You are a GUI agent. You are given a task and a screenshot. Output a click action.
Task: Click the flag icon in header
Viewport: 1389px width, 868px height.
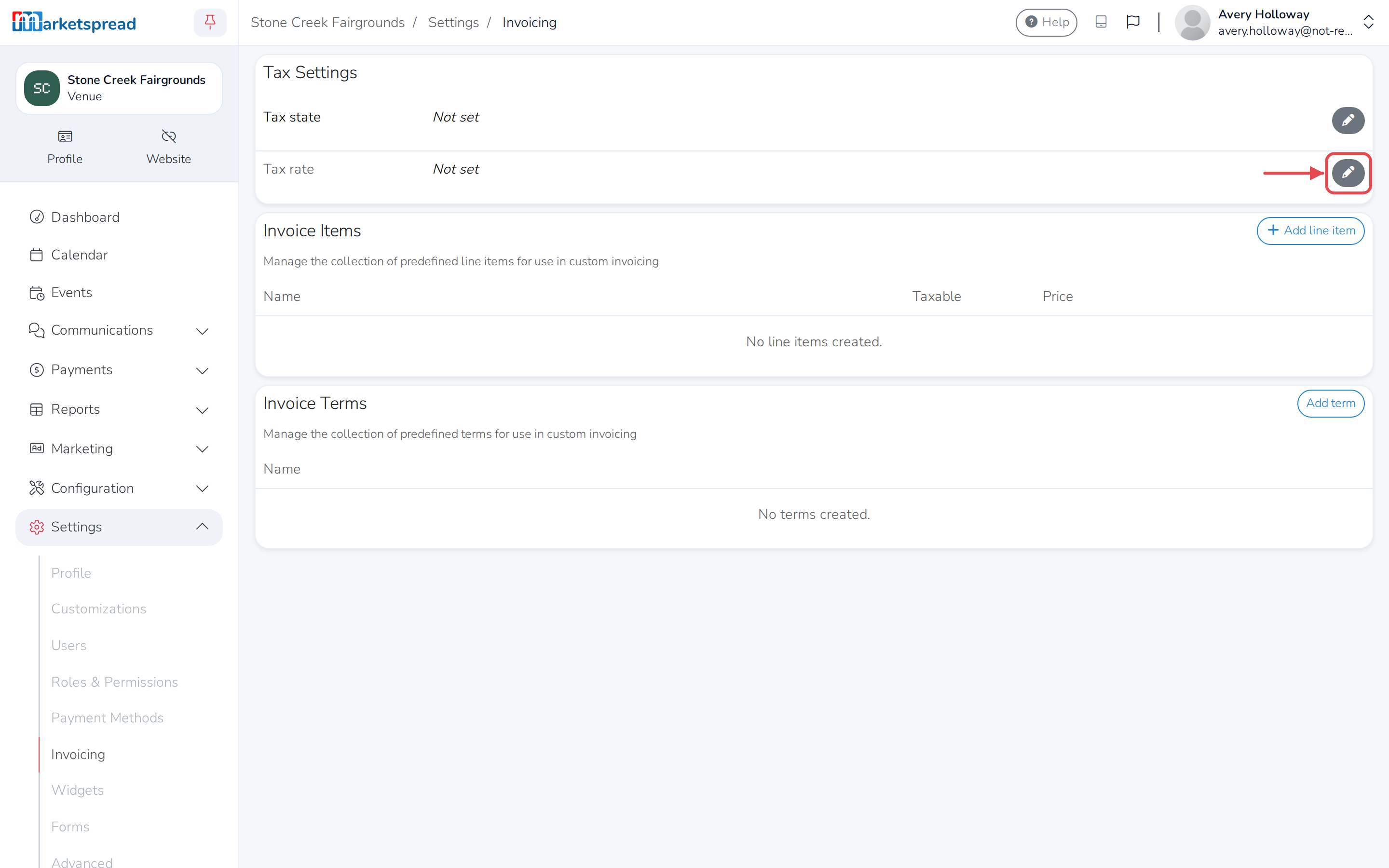coord(1132,22)
